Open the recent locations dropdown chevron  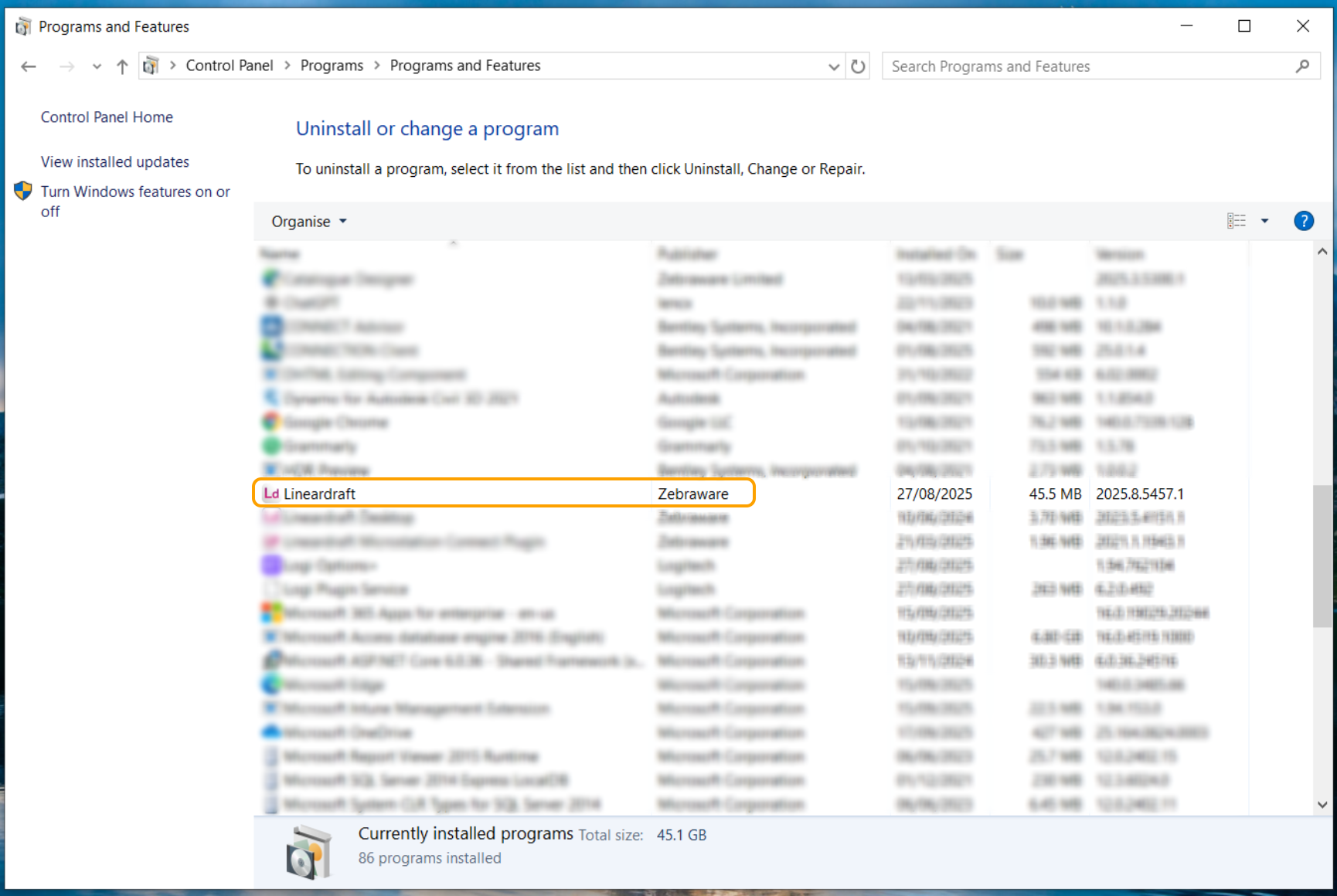[x=97, y=66]
